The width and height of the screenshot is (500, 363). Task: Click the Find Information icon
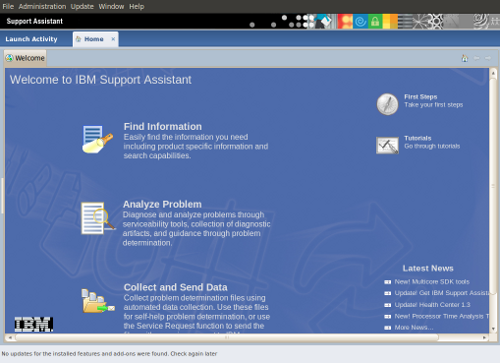[97, 139]
